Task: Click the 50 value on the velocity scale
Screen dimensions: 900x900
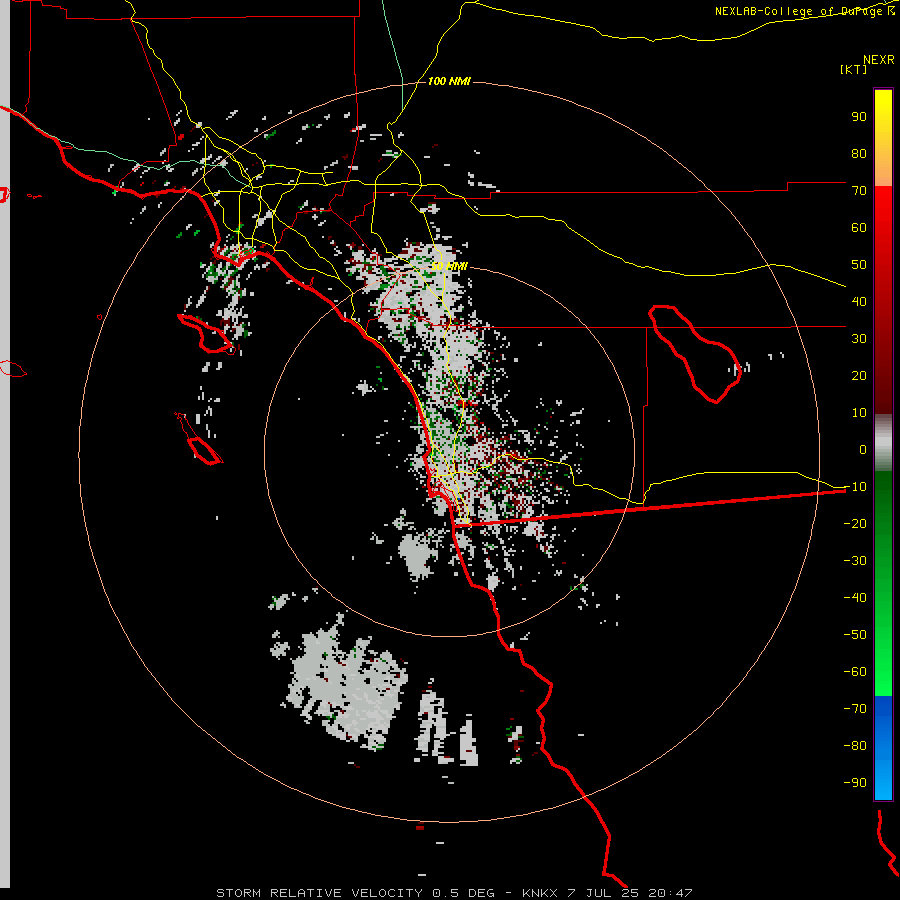Action: coord(859,265)
